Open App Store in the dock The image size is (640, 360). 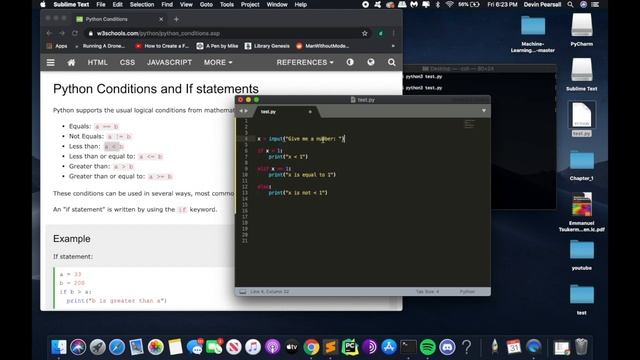click(x=389, y=347)
